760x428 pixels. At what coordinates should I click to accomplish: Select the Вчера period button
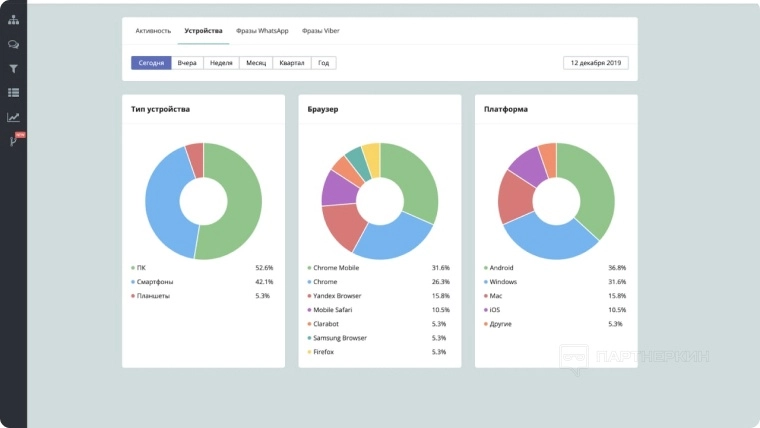coord(187,63)
